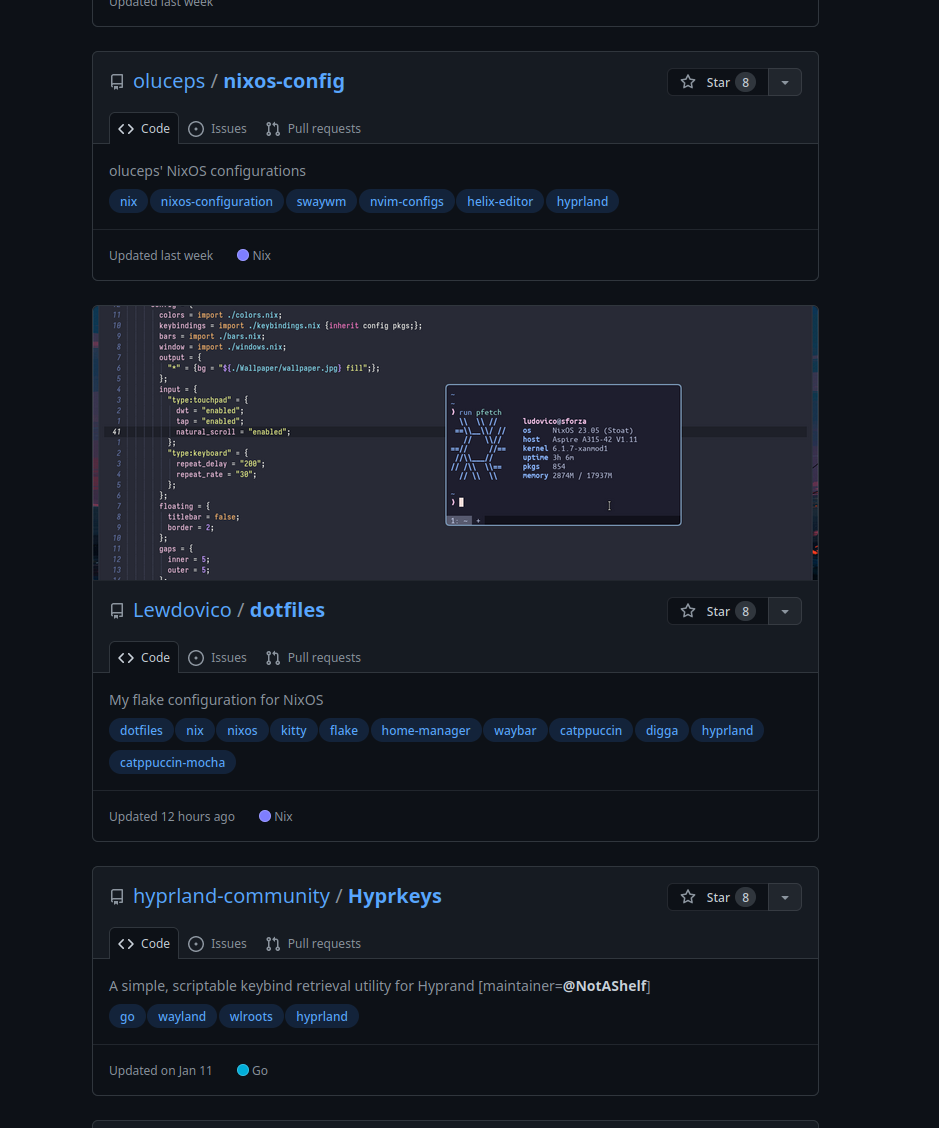The width and height of the screenshot is (939, 1128).
Task: Star the hyprland-community/Hyprkeys repository
Action: pyautogui.click(x=717, y=896)
